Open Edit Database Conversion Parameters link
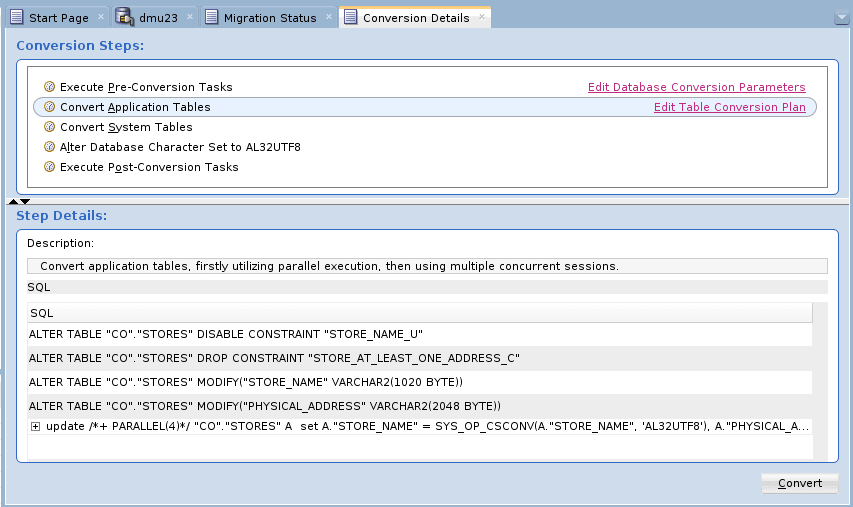Viewport: 853px width, 507px height. 696,87
